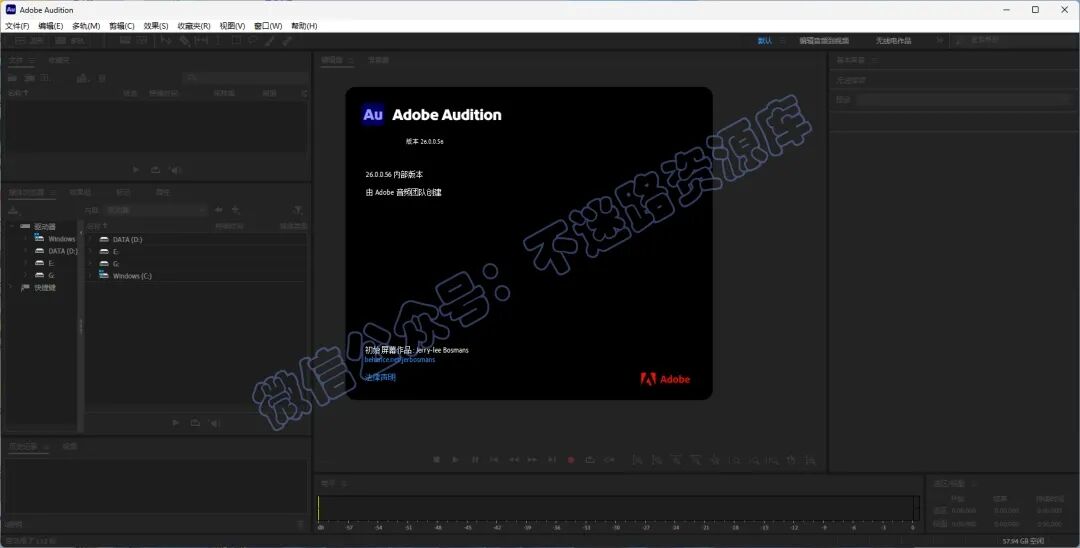Open the behance.net link in About dialog
The image size is (1080, 548).
click(399, 359)
